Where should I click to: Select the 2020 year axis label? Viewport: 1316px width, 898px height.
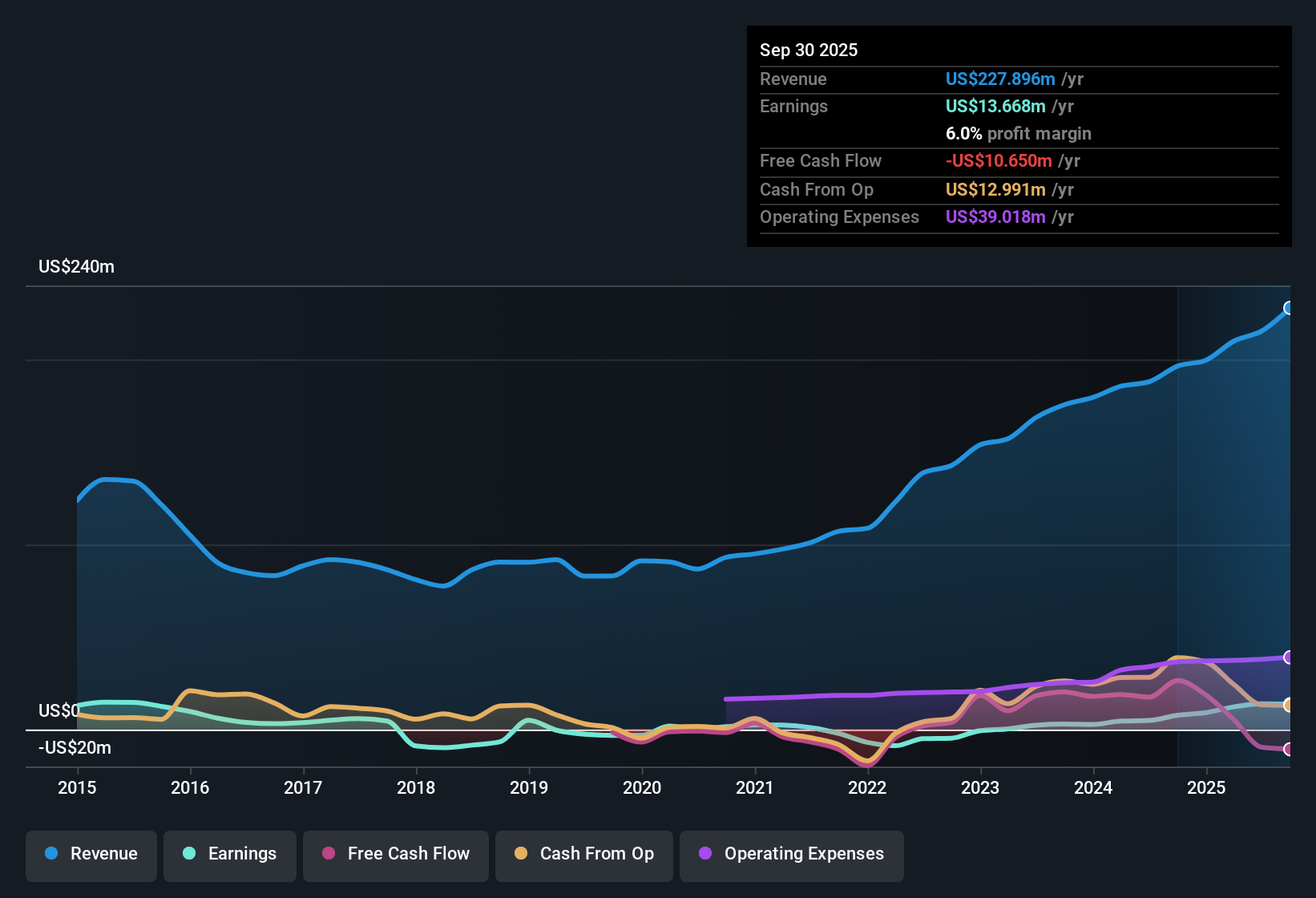pos(642,788)
